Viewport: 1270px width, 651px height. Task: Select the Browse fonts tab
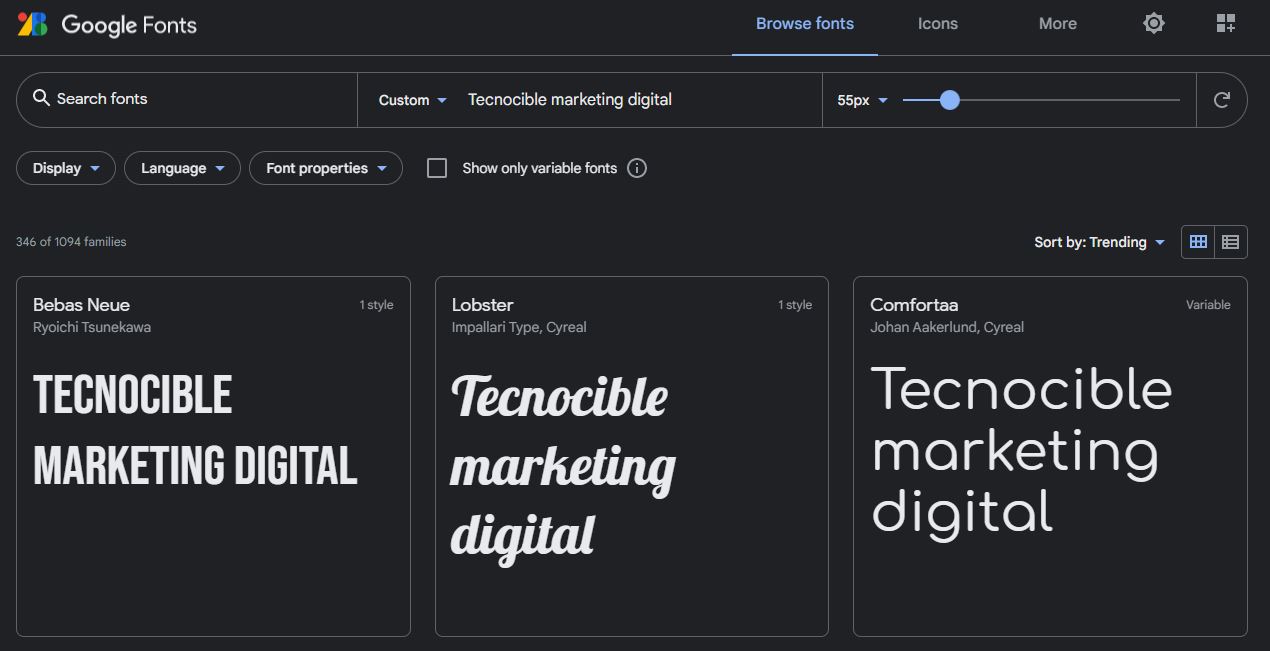tap(804, 24)
